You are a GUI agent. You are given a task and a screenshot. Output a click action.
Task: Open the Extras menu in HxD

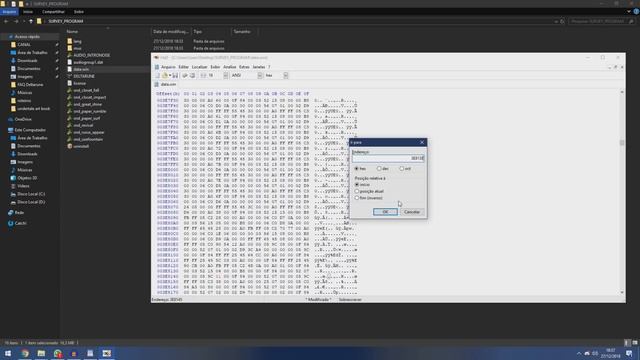244,67
